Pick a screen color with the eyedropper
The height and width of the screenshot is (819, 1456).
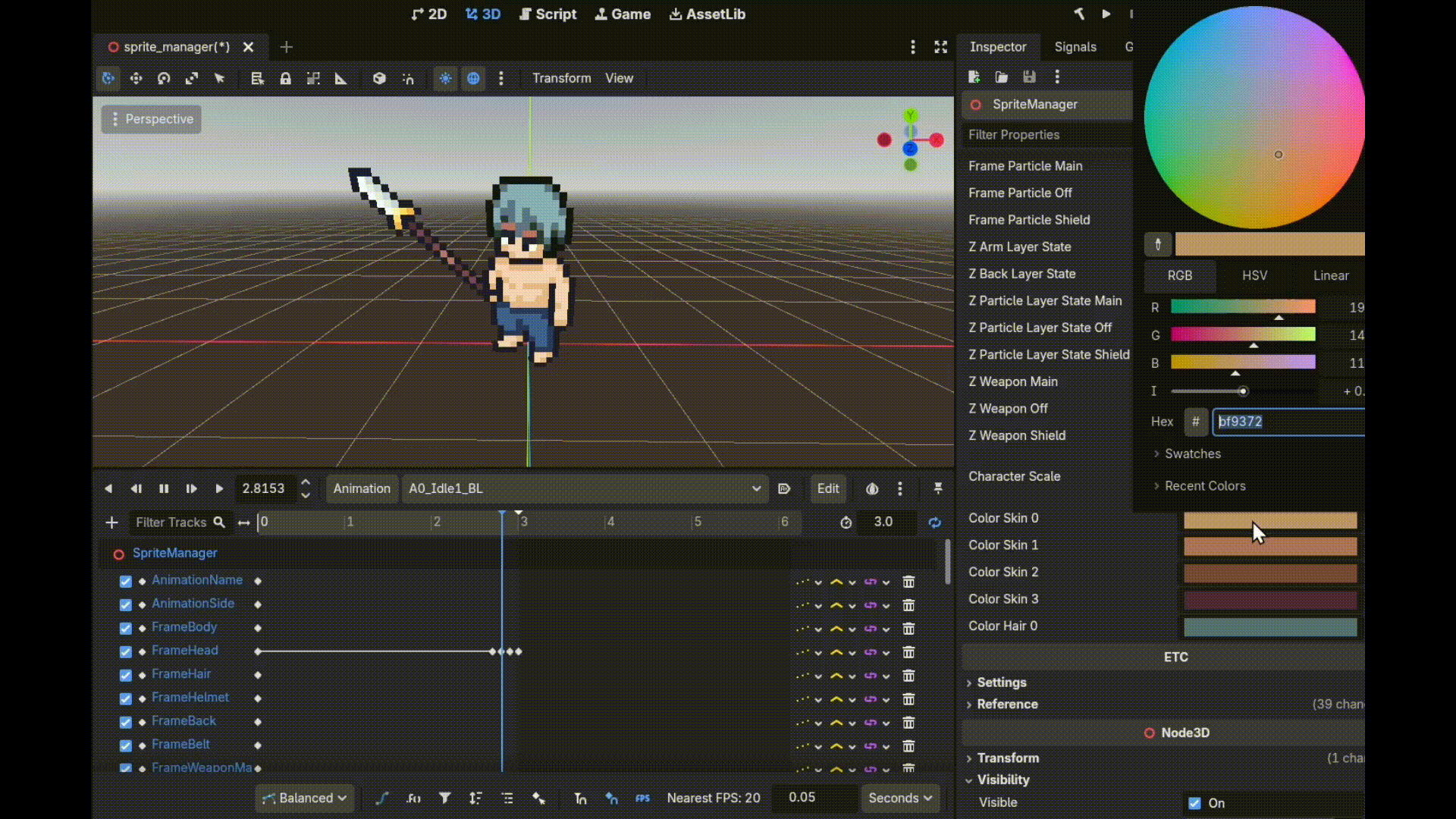point(1157,244)
